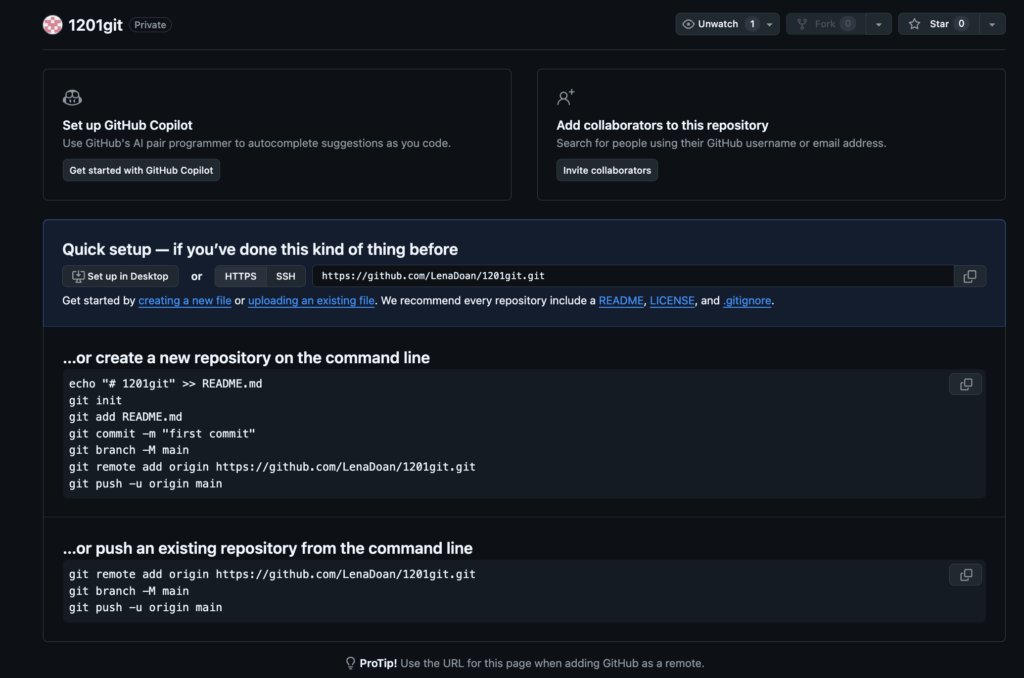Click the disabled Fork button

[x=826, y=24]
